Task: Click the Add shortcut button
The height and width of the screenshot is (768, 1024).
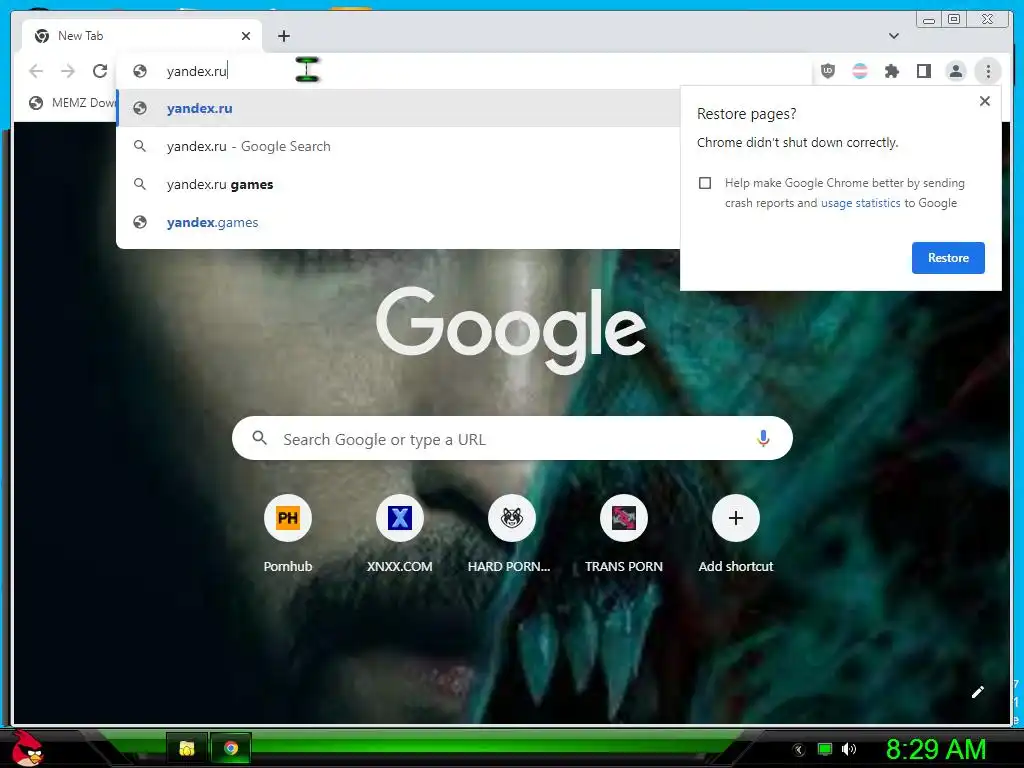Action: pos(735,519)
